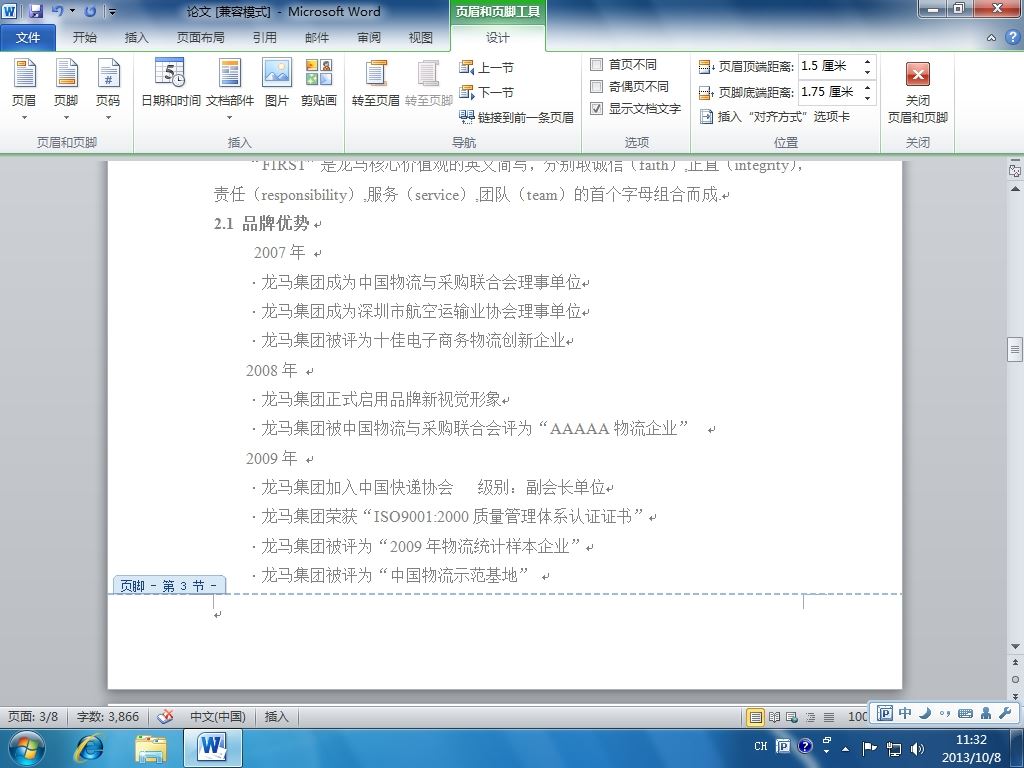This screenshot has height=768, width=1024.
Task: Toggle 链接到前一条页眉 link to previous
Action: click(x=517, y=117)
